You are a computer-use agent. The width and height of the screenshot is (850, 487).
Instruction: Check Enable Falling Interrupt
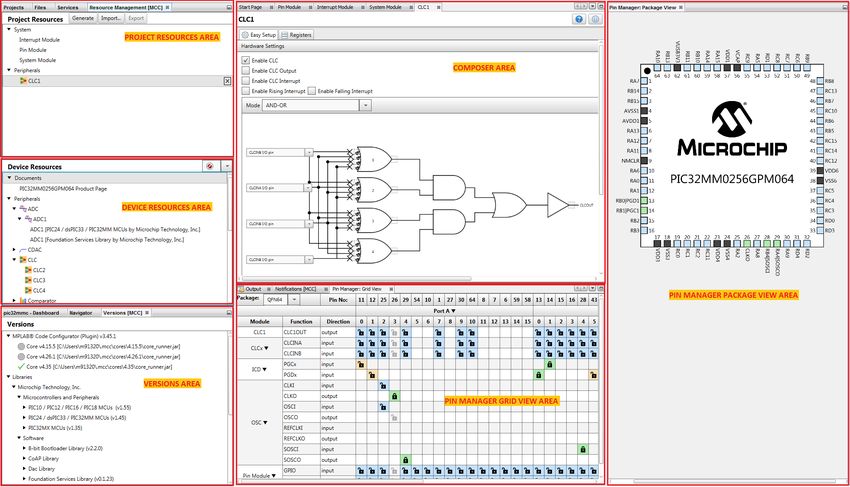312,91
